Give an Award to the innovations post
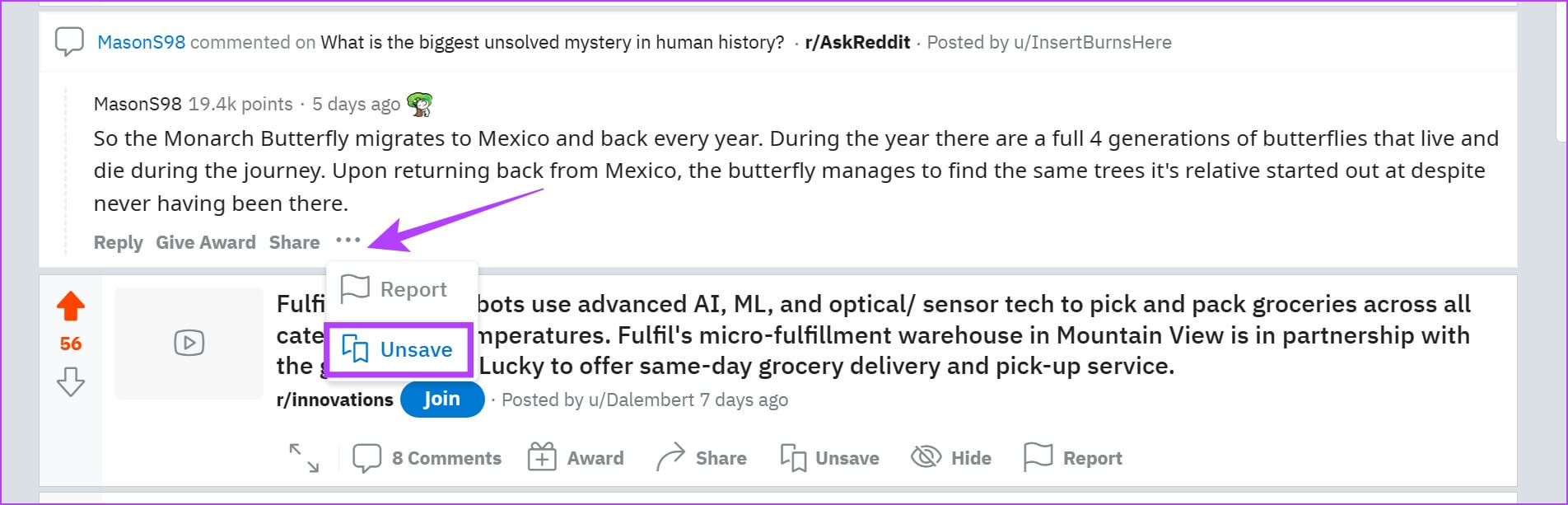The image size is (1568, 505). (x=576, y=458)
